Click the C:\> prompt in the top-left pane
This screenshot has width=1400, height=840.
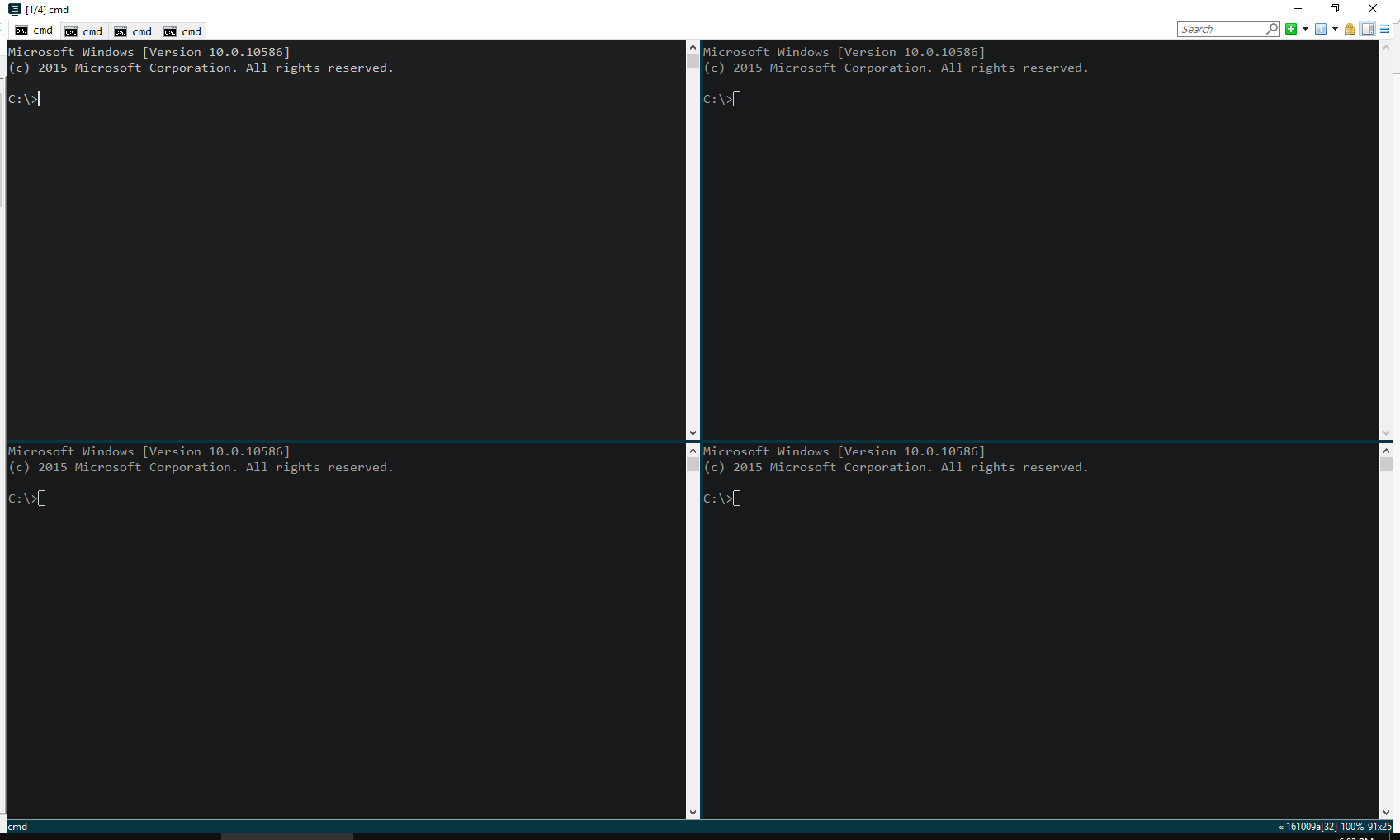click(x=23, y=99)
